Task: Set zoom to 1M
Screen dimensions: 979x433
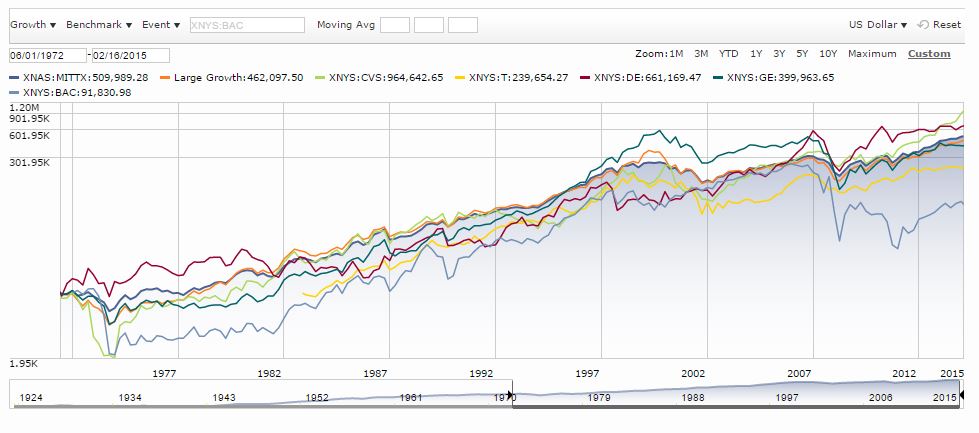Action: 675,54
